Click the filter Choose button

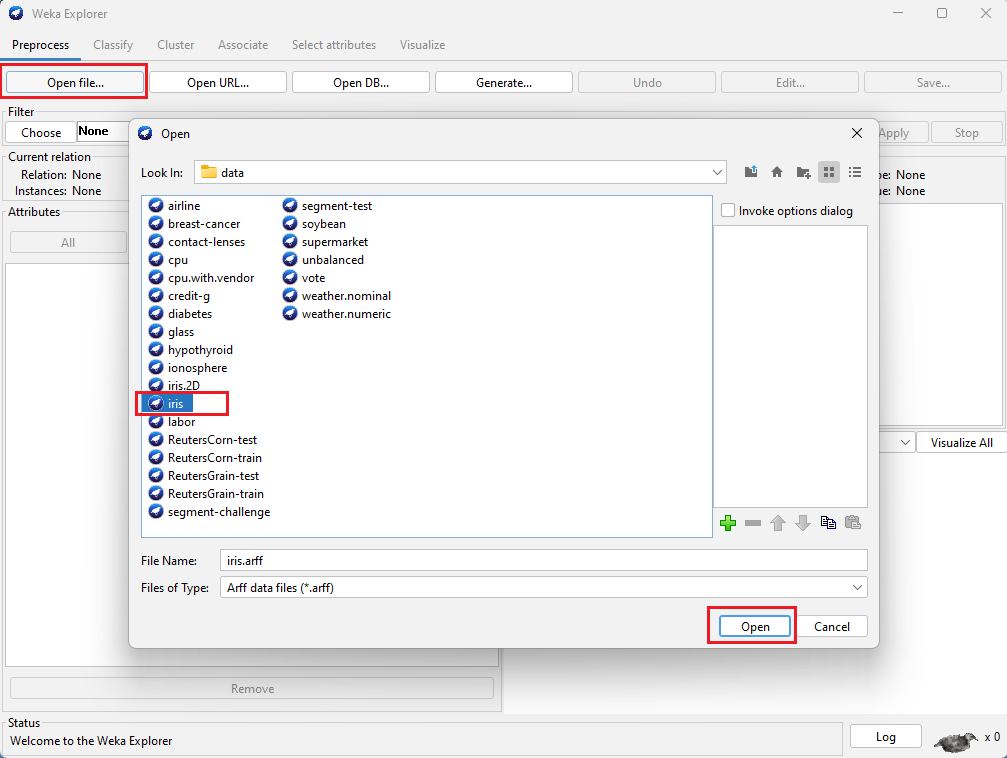point(41,132)
